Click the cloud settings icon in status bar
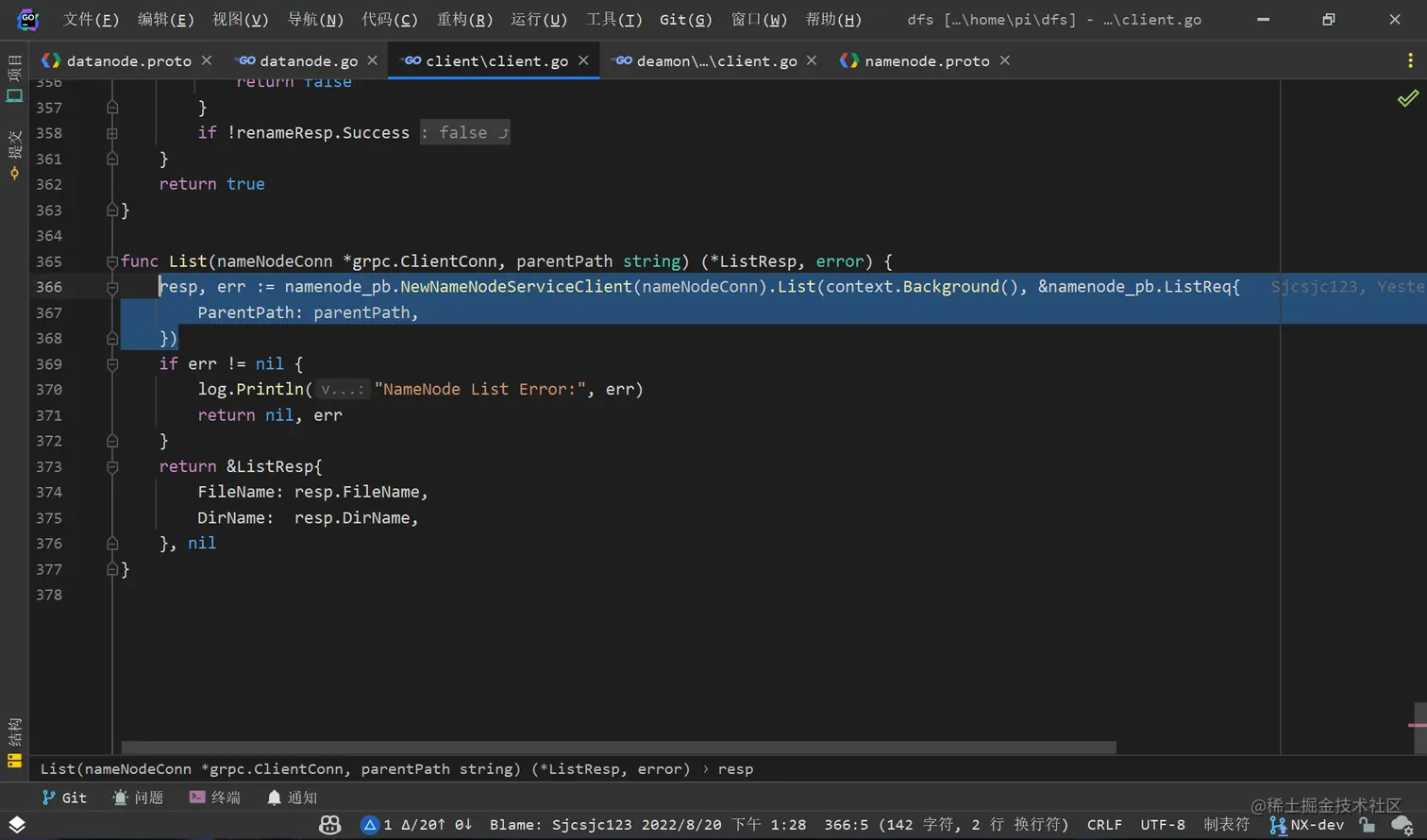The height and width of the screenshot is (840, 1427). (1402, 825)
